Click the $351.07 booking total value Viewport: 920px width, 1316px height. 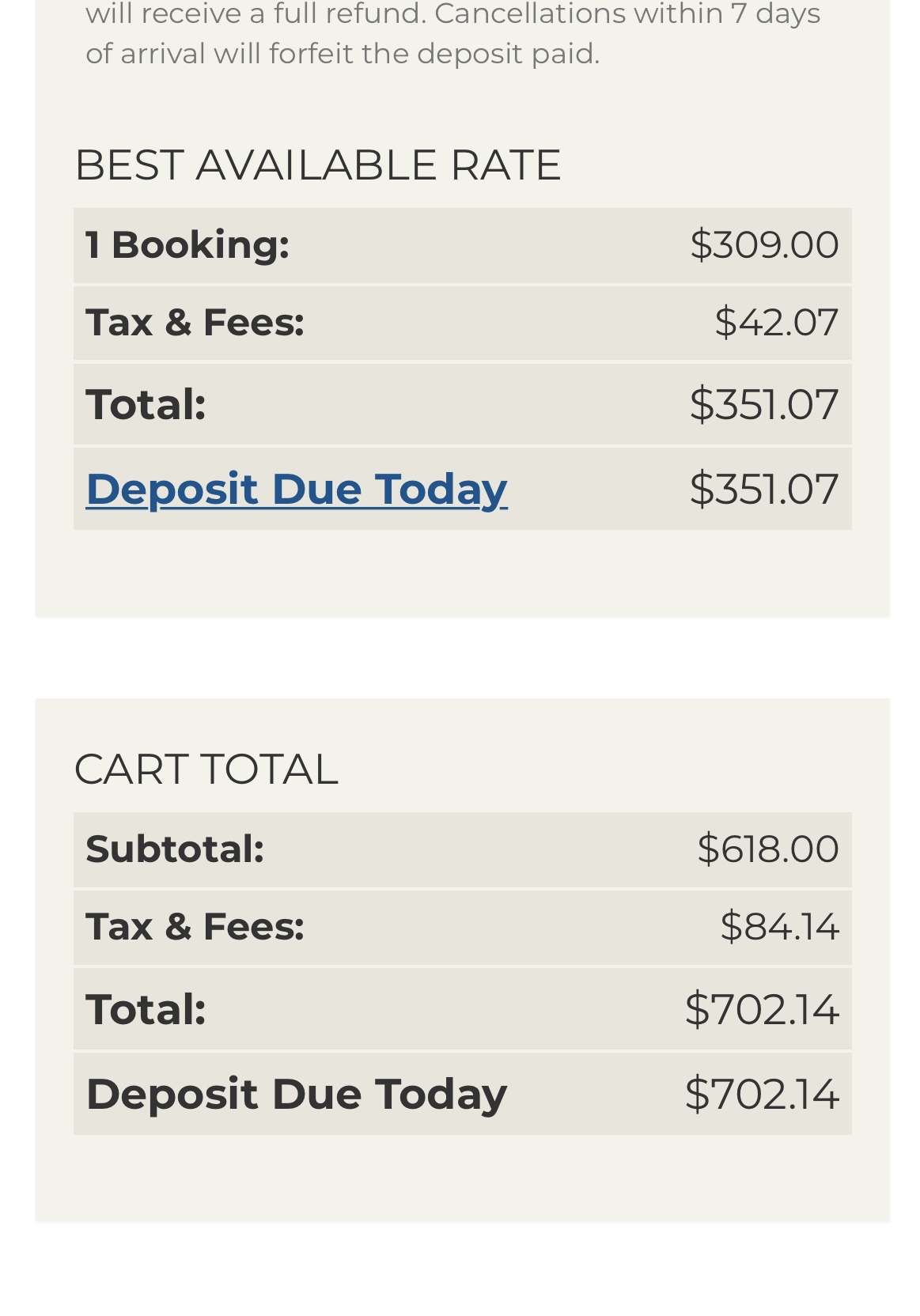click(x=764, y=404)
